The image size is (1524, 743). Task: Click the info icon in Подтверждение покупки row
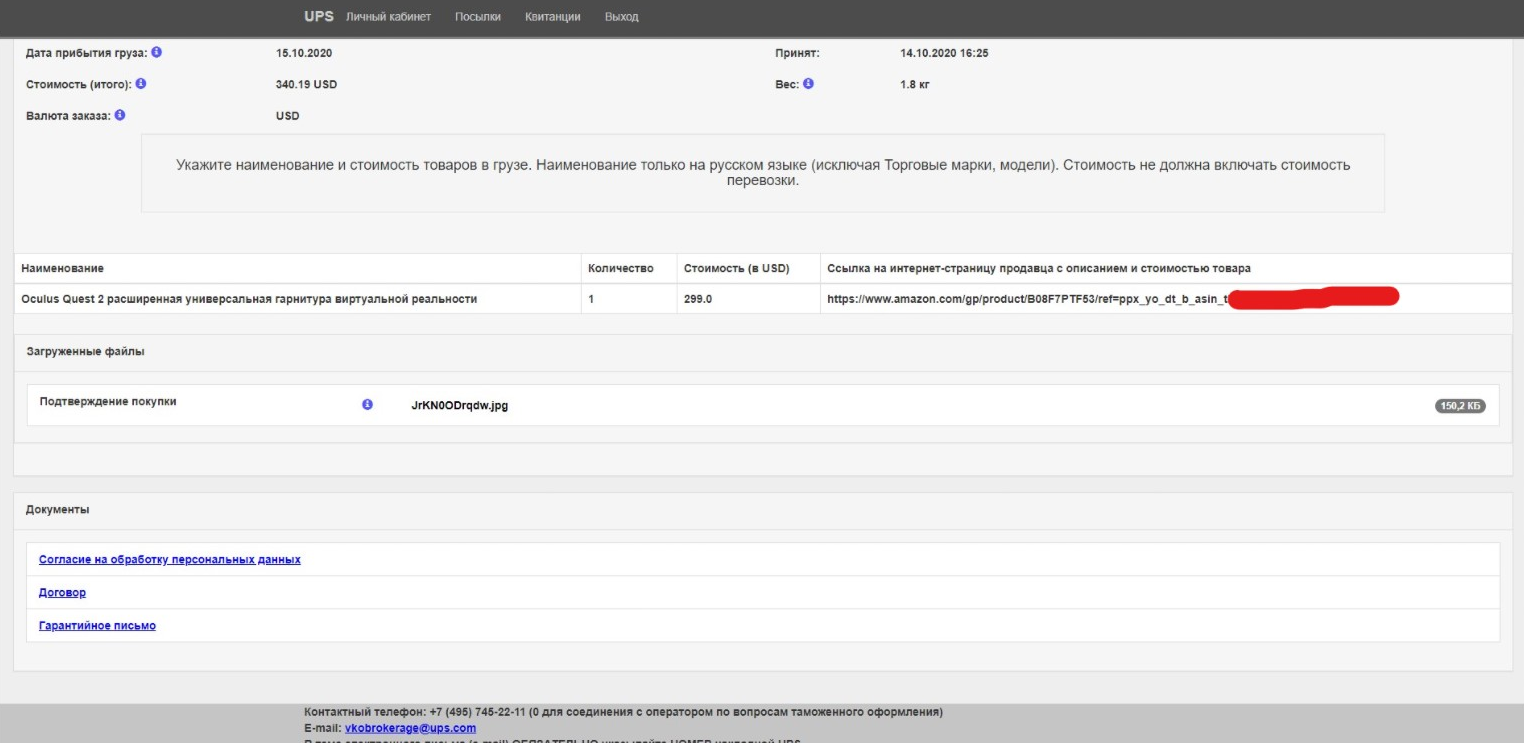[x=367, y=405]
